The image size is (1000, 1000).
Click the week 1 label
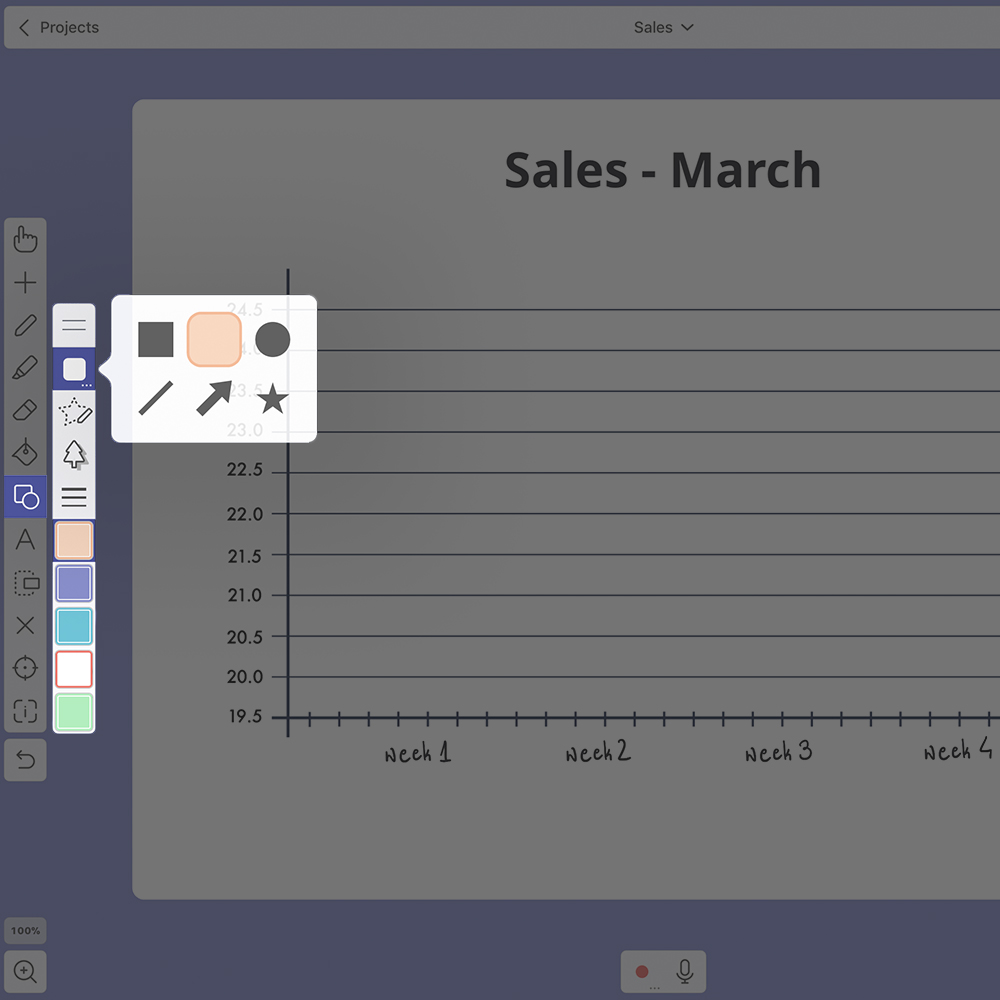tap(418, 753)
